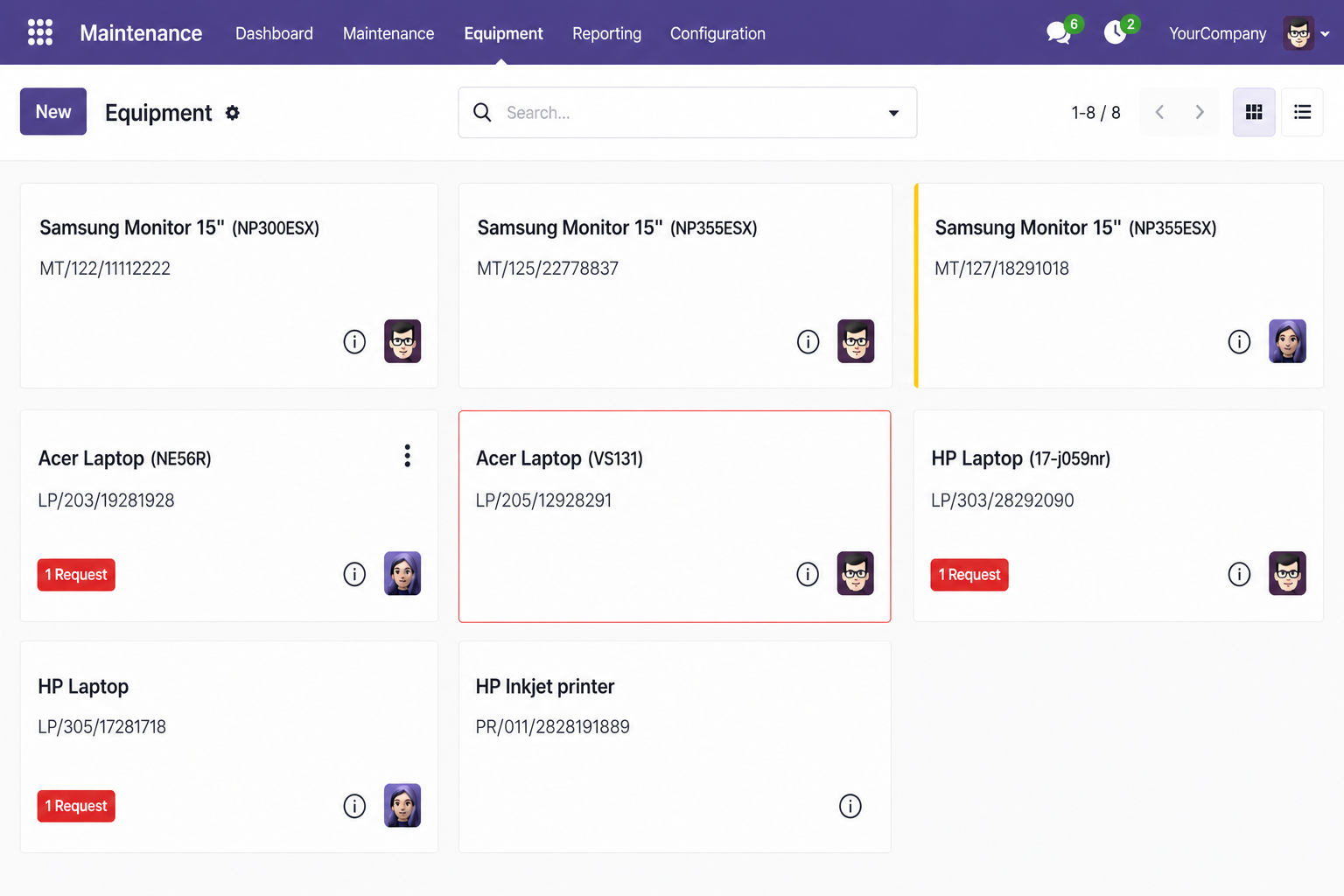Click serial PR/011/2828191889
Image resolution: width=1344 pixels, height=896 pixels.
click(553, 727)
